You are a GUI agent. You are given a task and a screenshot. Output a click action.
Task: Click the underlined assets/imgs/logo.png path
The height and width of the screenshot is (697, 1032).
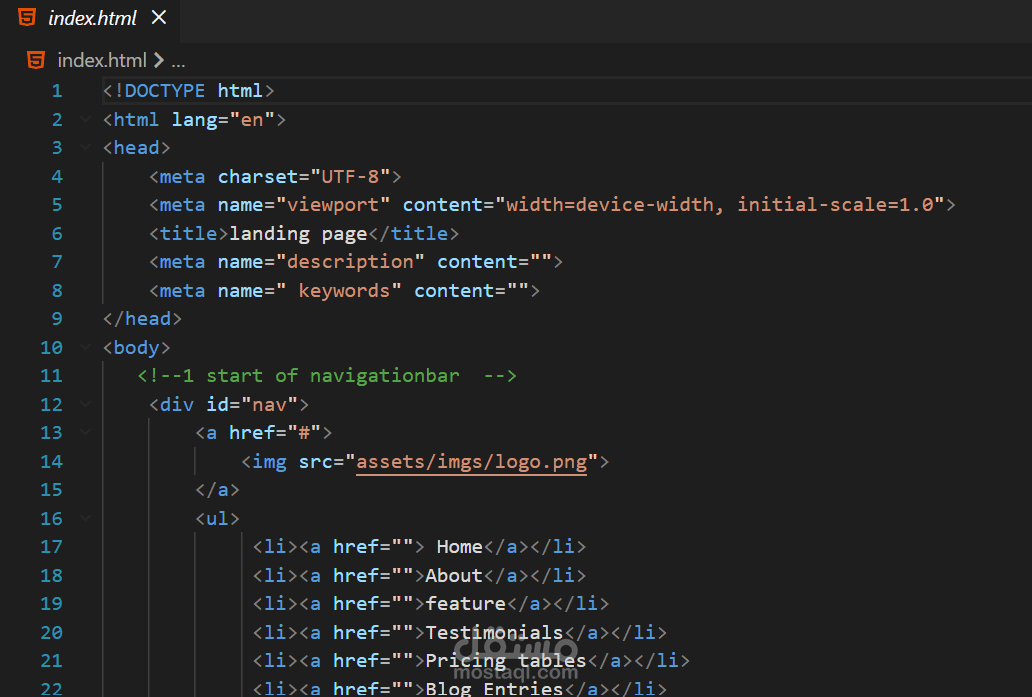tap(470, 461)
